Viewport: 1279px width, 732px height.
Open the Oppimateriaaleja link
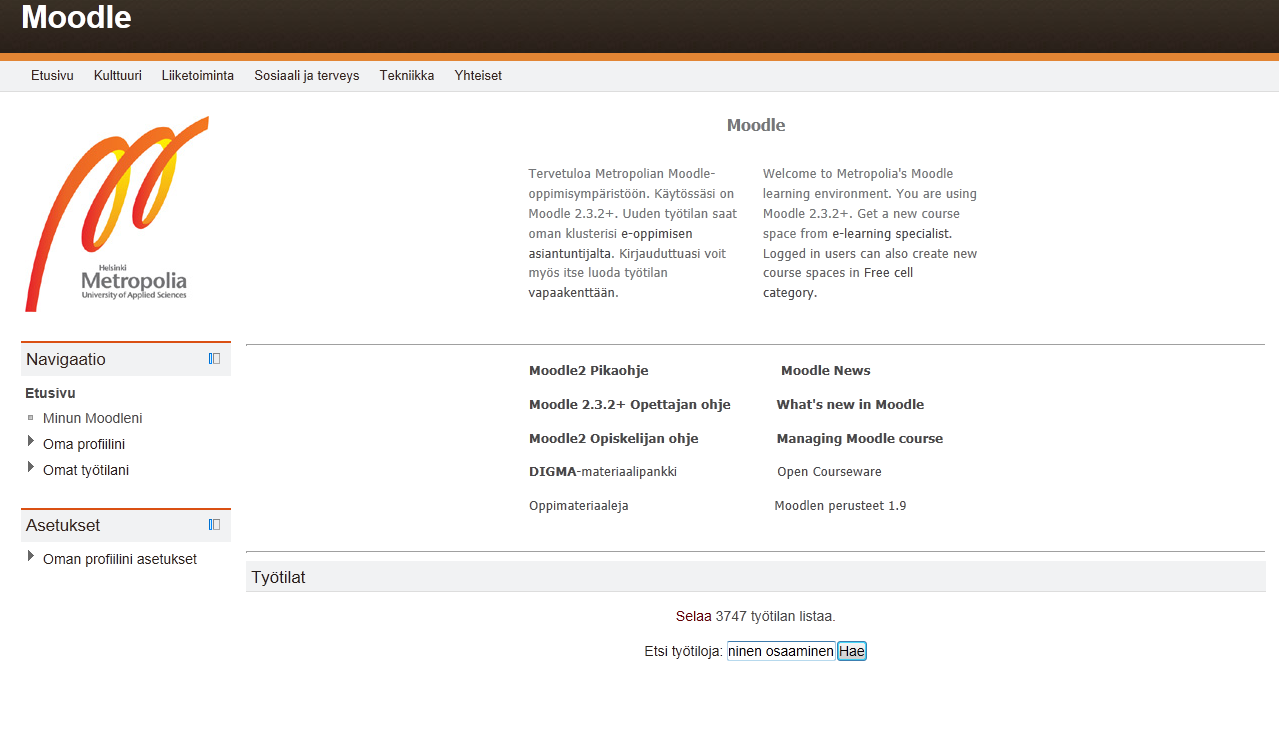(x=579, y=506)
